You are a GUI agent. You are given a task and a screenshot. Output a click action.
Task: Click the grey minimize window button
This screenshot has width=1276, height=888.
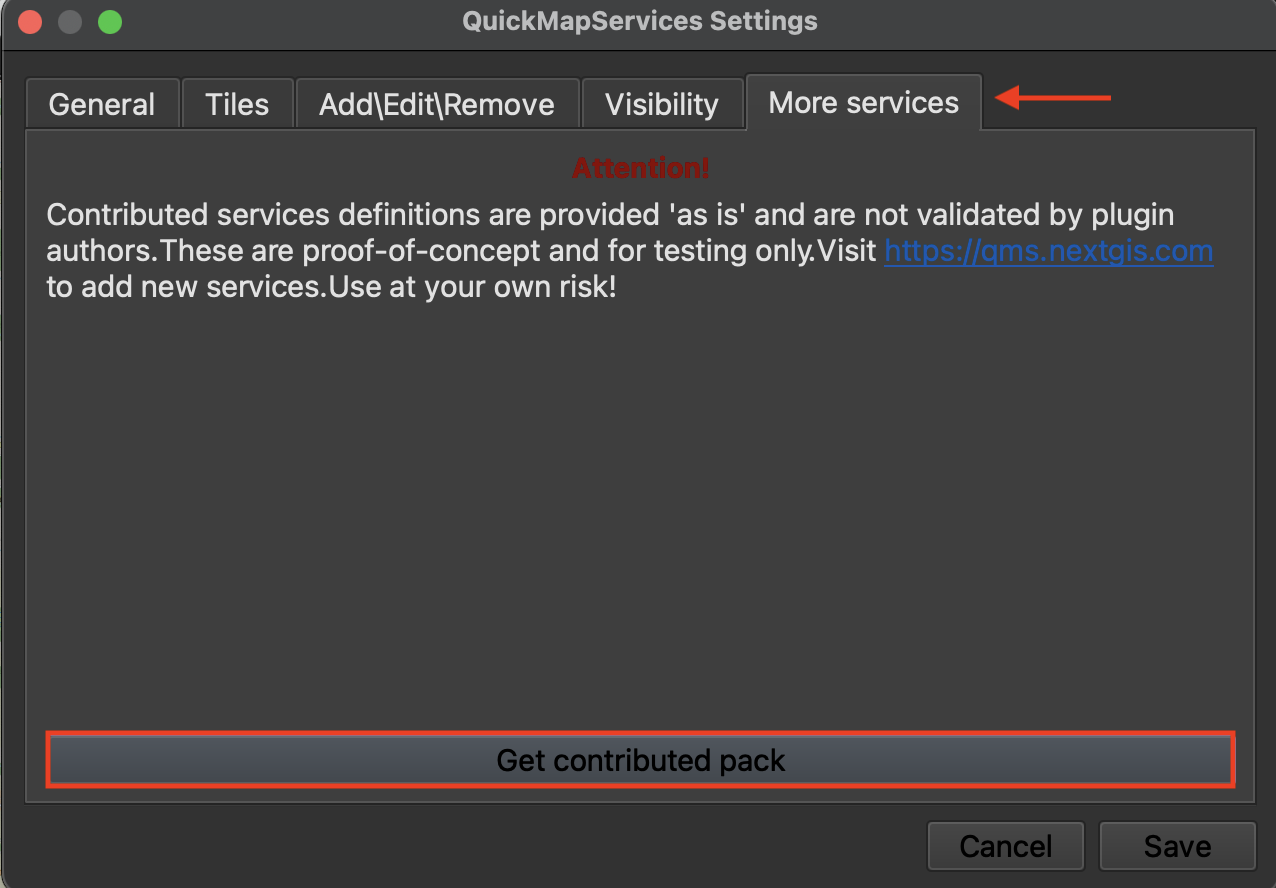tap(70, 21)
